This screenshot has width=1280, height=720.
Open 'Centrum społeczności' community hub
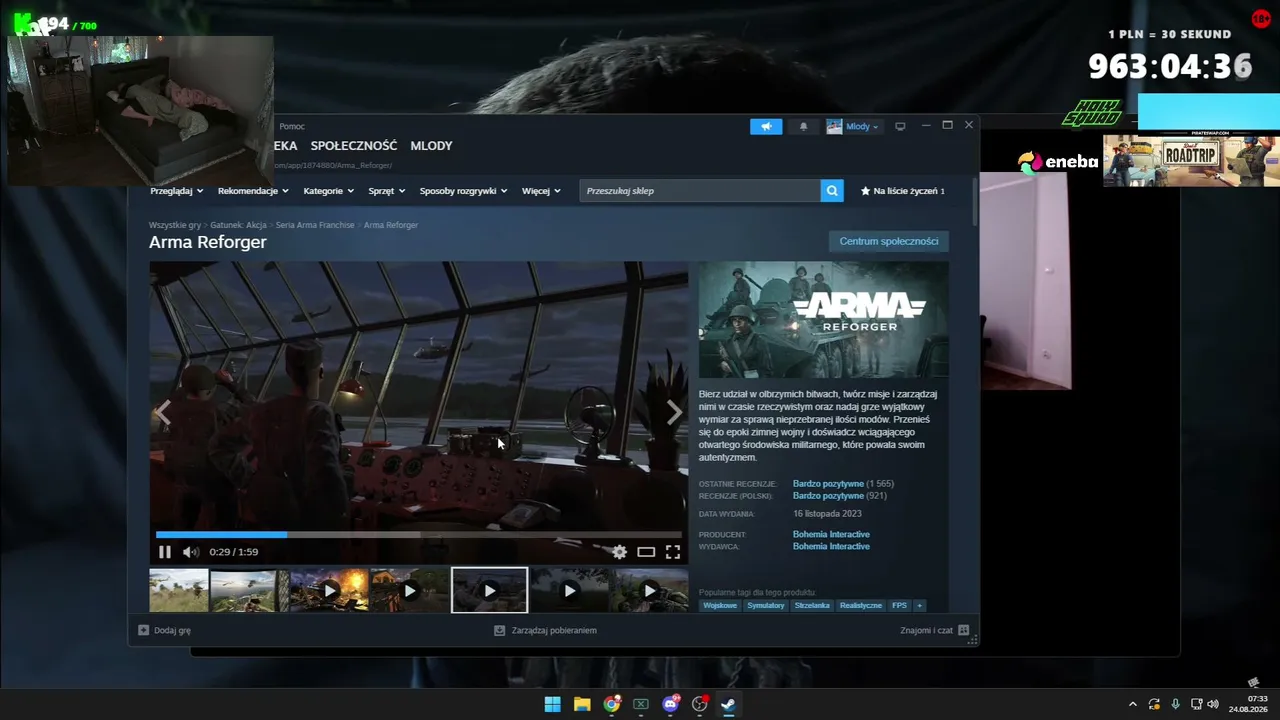pyautogui.click(x=889, y=241)
